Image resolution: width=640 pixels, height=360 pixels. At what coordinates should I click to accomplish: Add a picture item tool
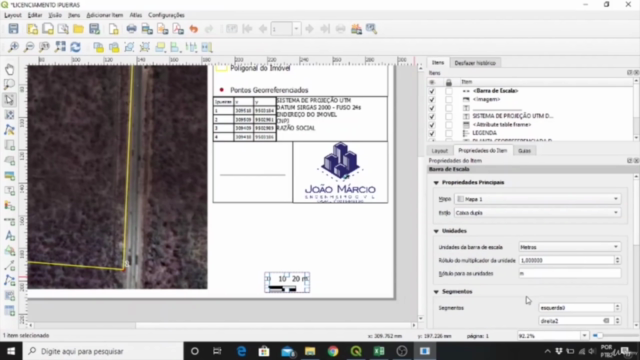pos(9,175)
